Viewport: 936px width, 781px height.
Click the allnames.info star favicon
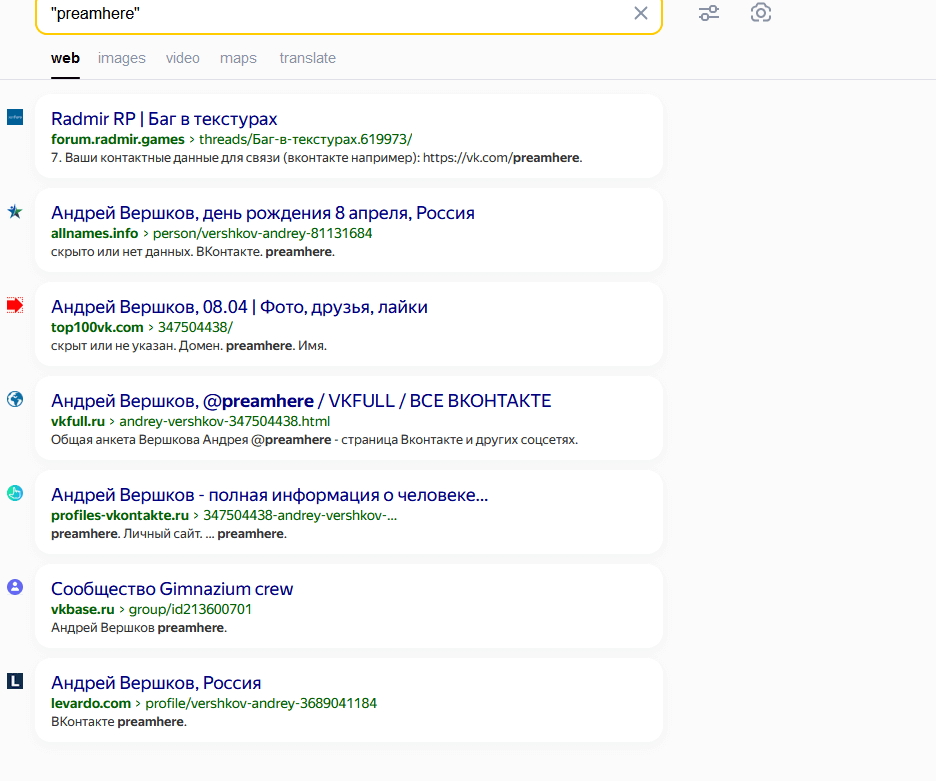coord(15,211)
